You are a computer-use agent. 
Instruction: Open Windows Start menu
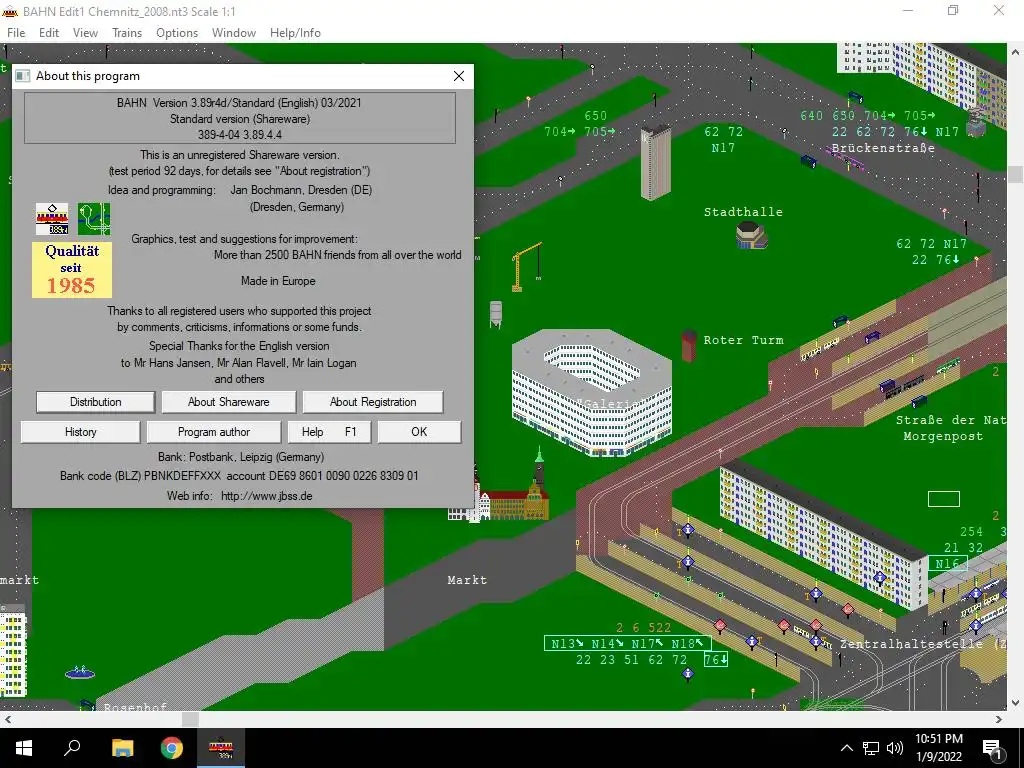[x=24, y=748]
